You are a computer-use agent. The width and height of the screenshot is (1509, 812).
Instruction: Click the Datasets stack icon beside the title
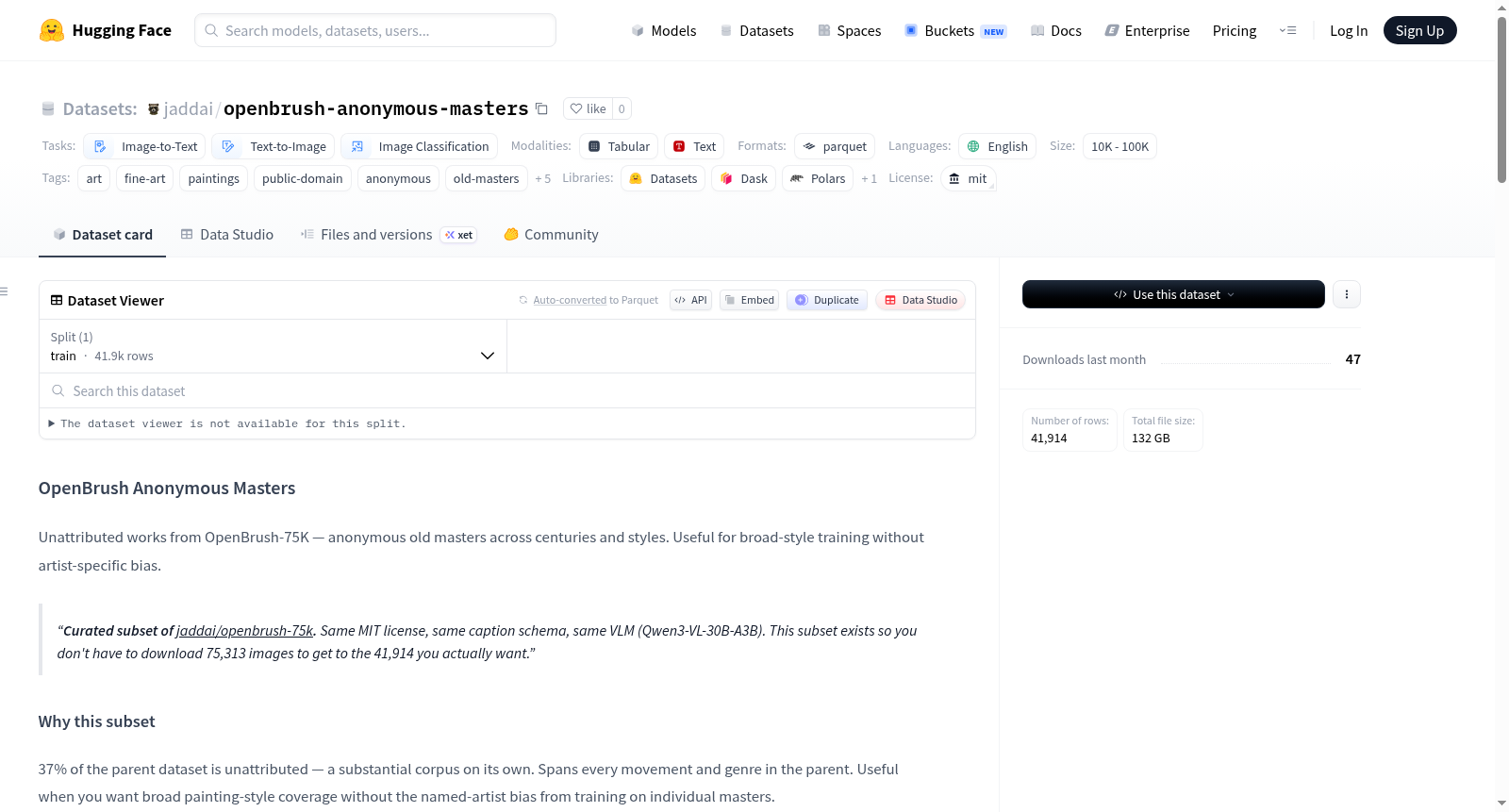[48, 108]
